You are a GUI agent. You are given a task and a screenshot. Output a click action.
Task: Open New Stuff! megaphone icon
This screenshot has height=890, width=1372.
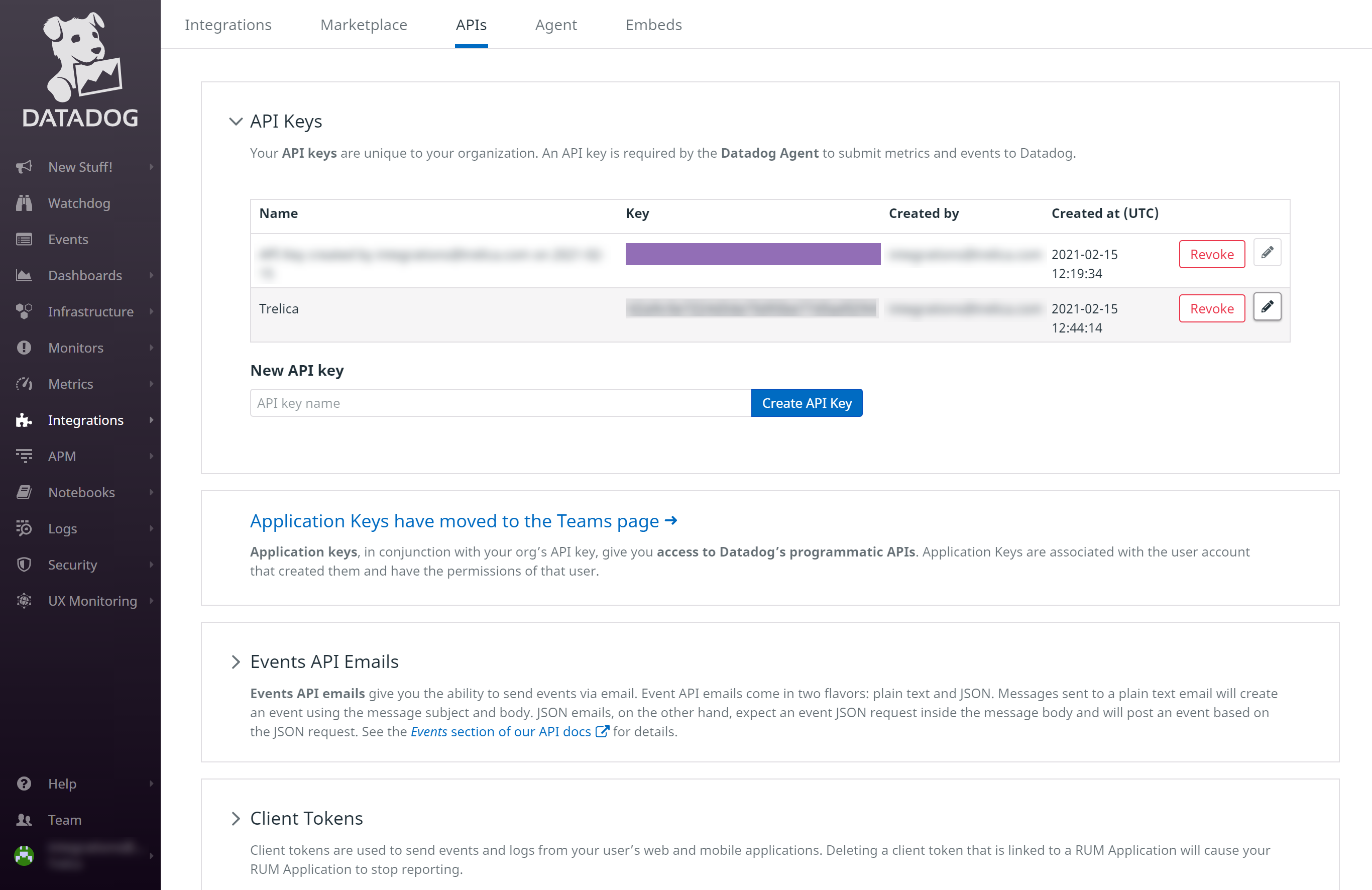click(24, 167)
